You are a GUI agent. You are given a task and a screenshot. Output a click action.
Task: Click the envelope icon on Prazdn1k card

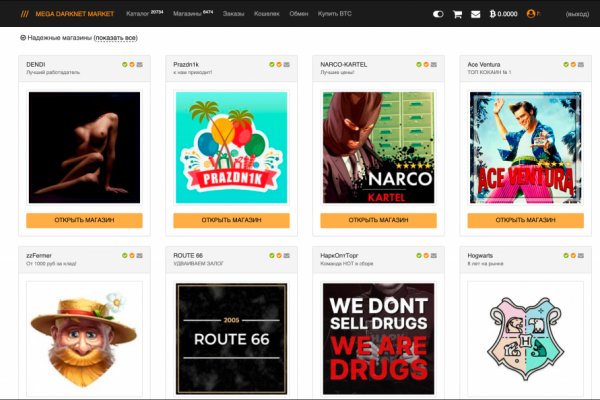pos(286,64)
